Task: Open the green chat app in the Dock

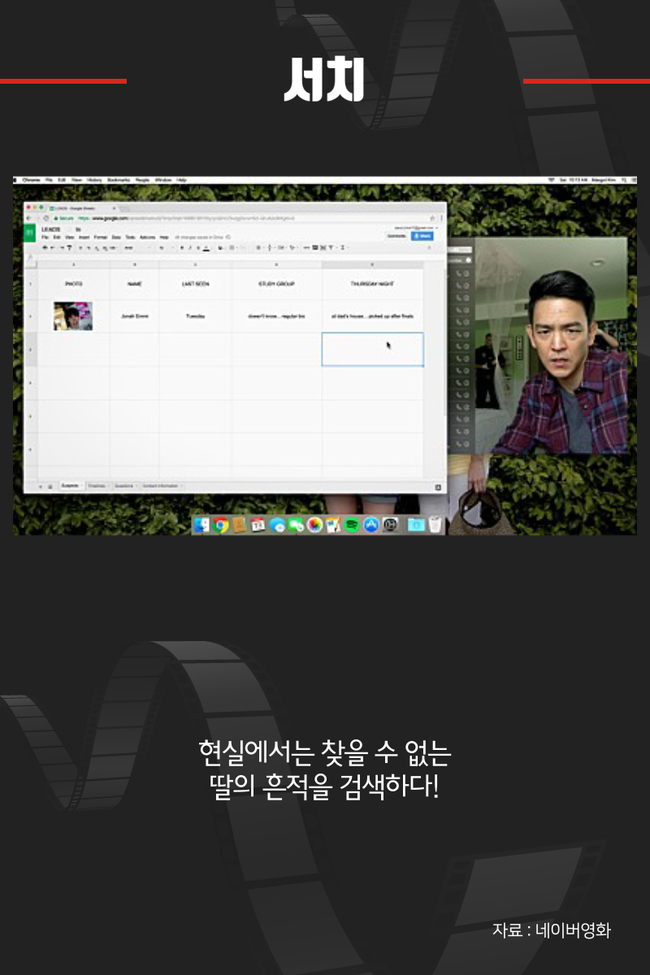Action: pos(297,526)
